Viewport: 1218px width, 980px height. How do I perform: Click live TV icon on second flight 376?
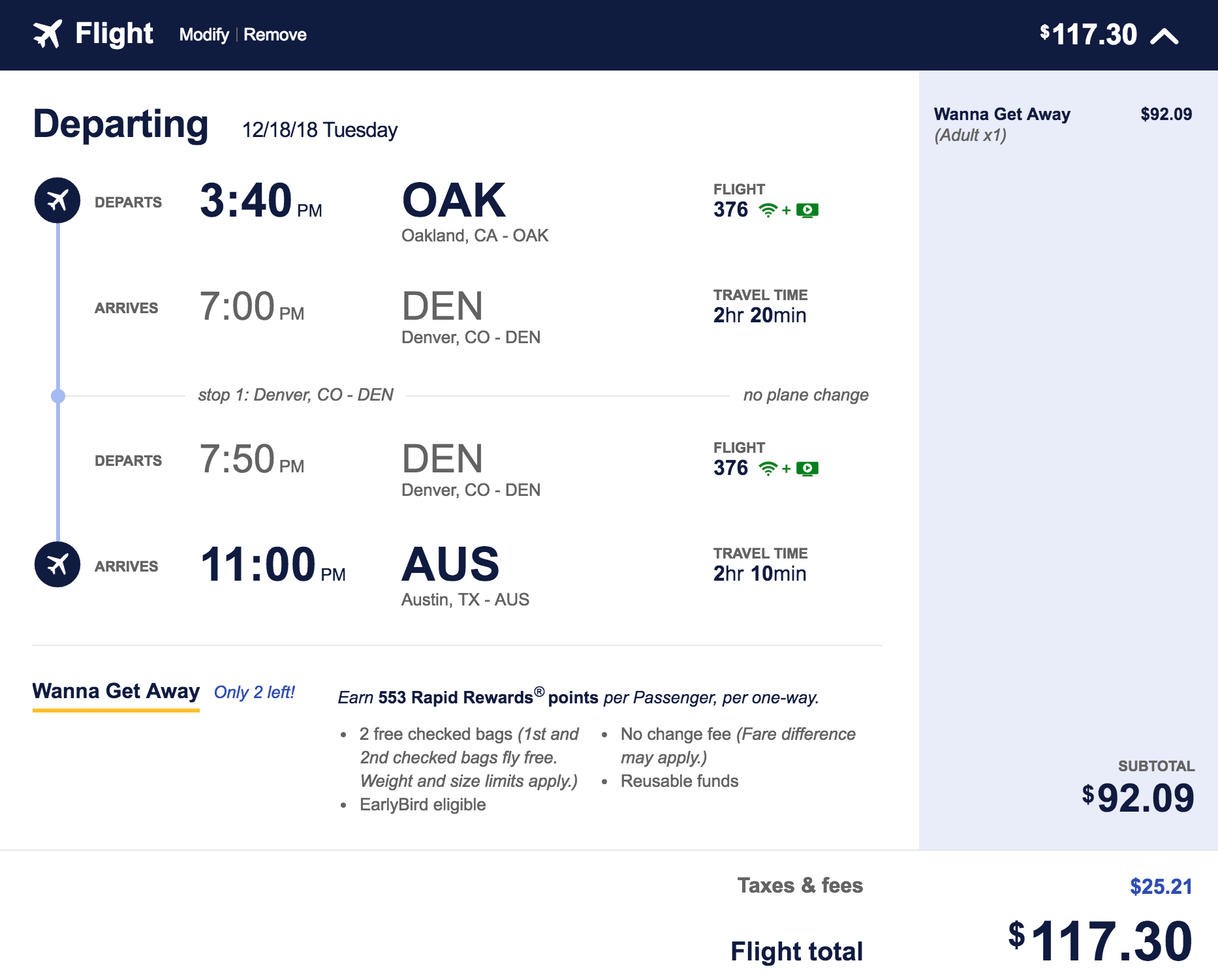807,468
